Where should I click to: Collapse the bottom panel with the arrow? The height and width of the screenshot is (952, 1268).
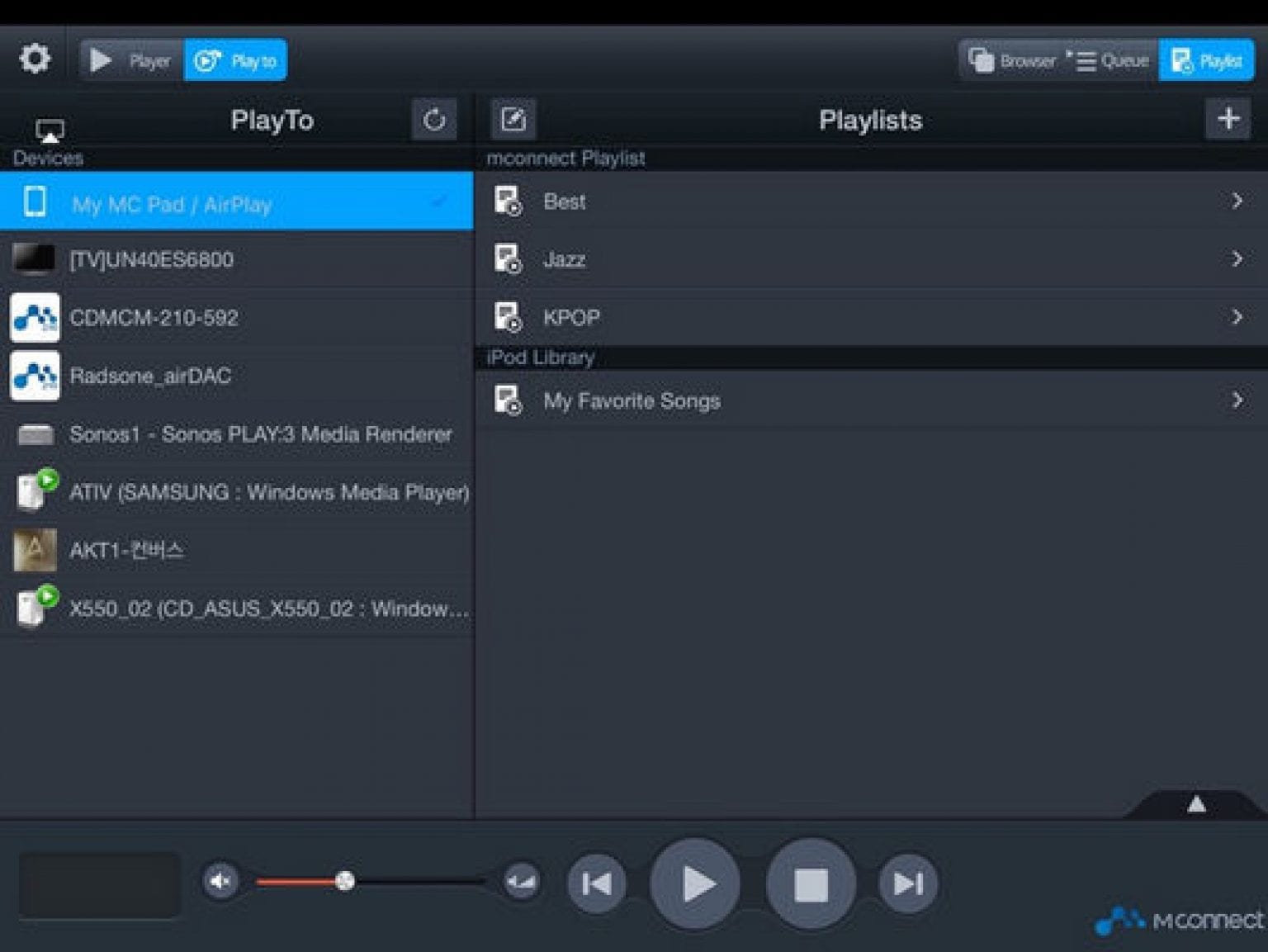(x=1194, y=803)
